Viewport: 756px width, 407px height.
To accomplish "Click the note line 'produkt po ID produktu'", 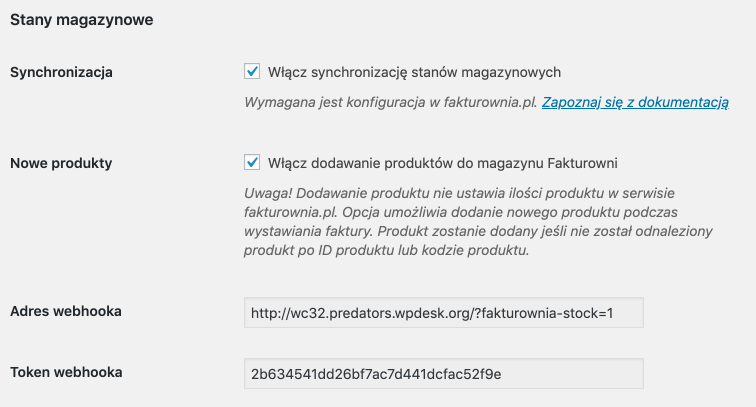I will [x=385, y=251].
